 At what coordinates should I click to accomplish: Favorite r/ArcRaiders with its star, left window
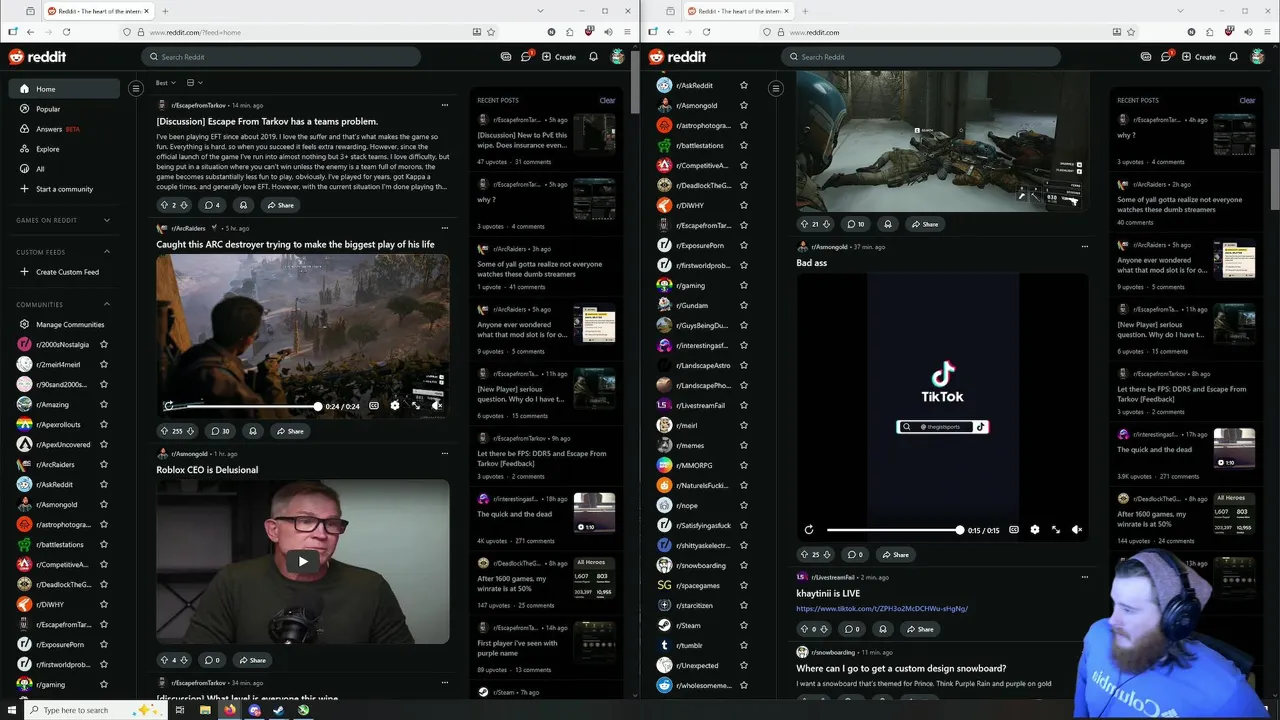104,464
